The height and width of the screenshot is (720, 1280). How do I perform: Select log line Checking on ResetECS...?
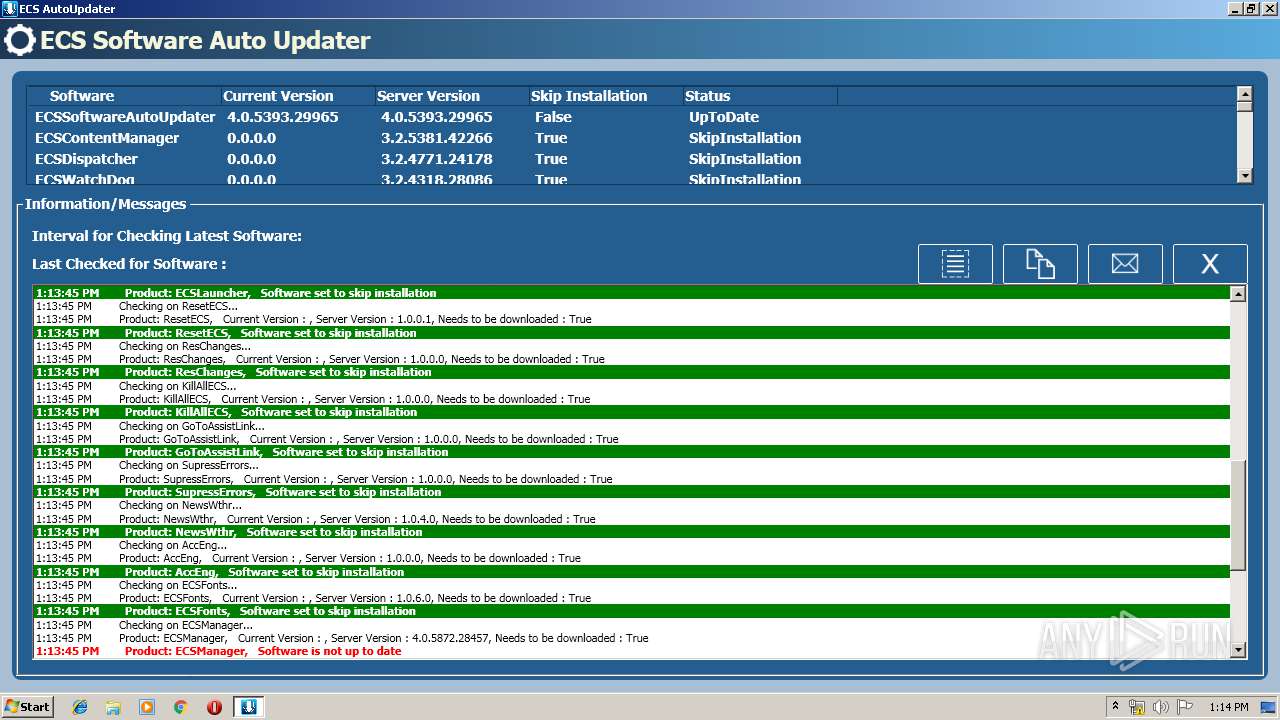tap(632, 306)
